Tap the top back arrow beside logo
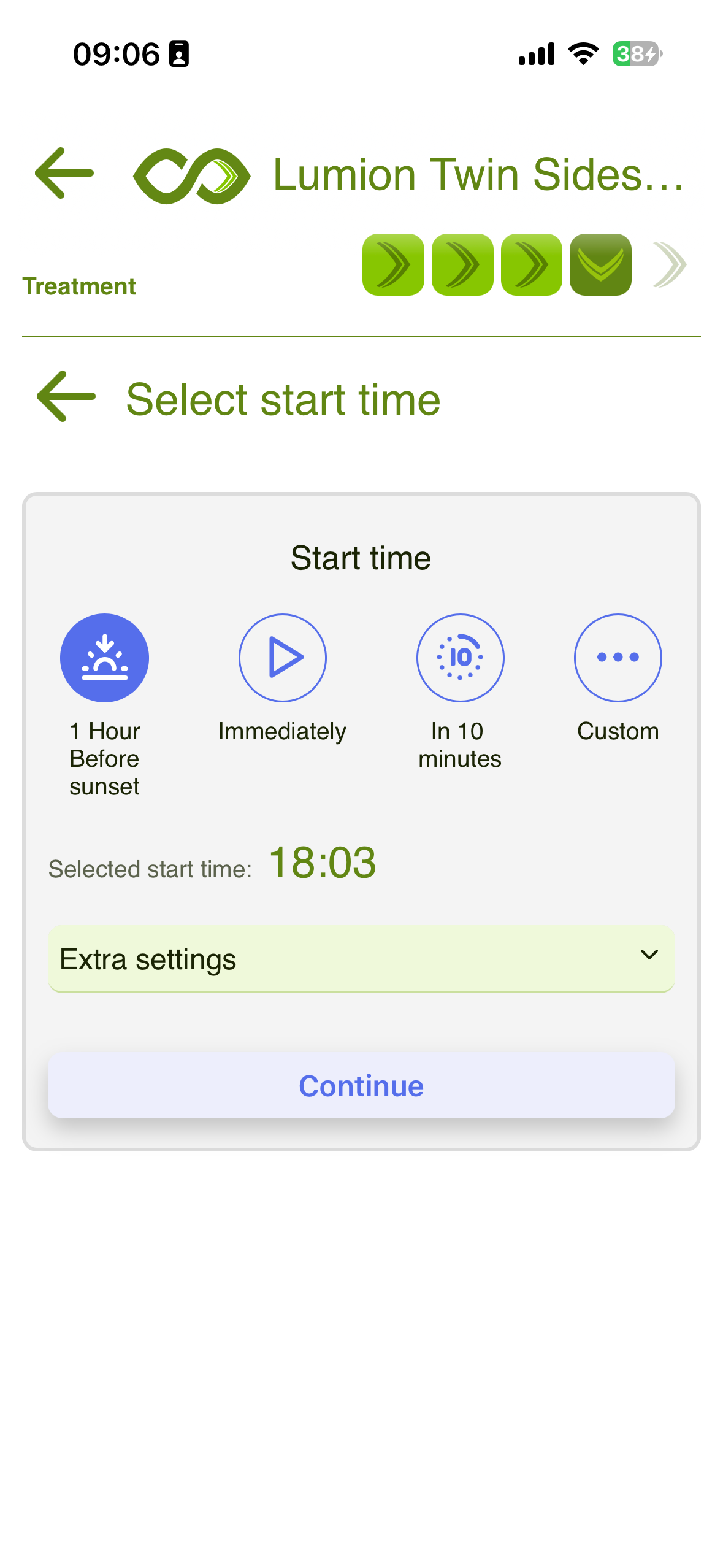This screenshot has width=723, height=1568. [64, 174]
